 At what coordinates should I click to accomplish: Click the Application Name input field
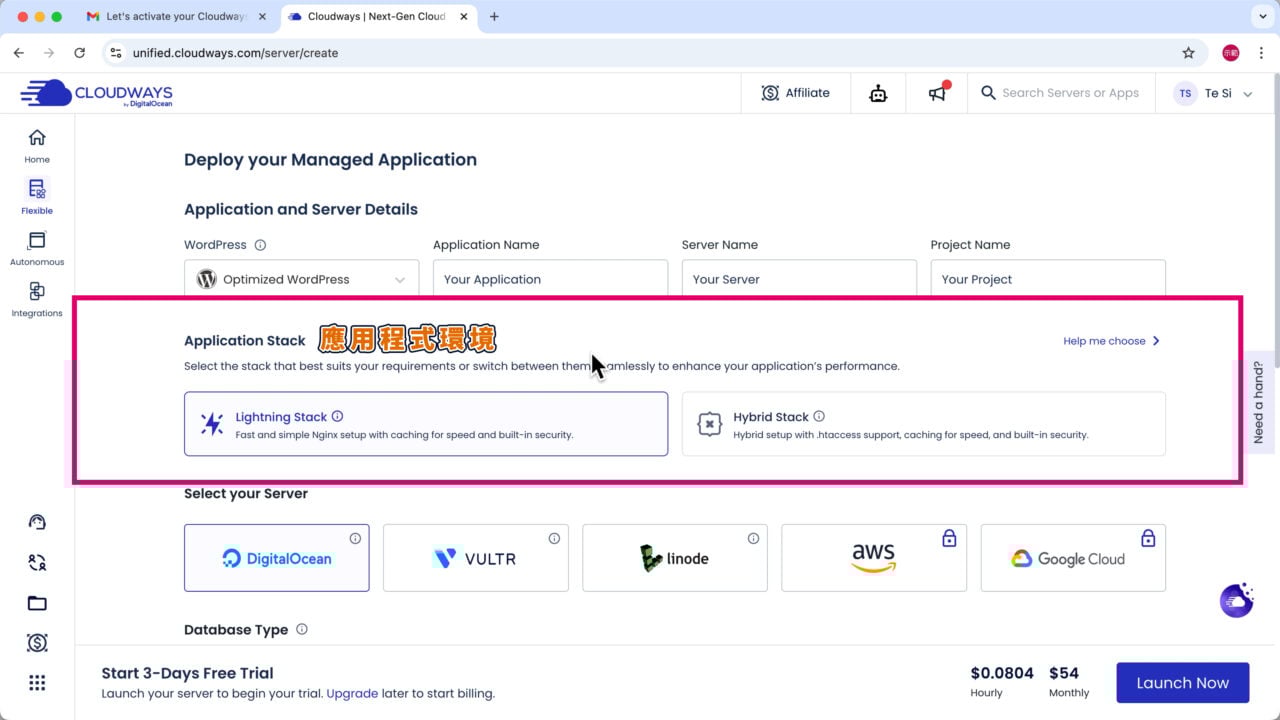click(550, 279)
